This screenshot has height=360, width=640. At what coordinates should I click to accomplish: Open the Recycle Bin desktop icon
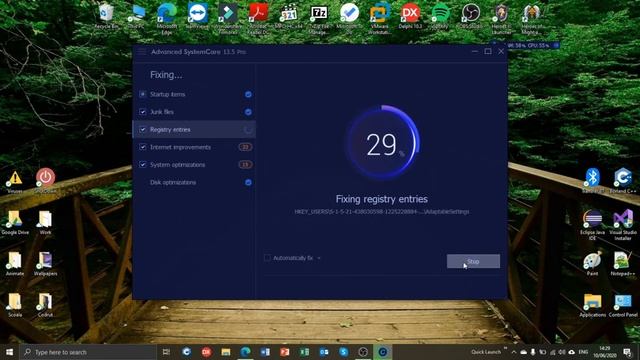106,17
